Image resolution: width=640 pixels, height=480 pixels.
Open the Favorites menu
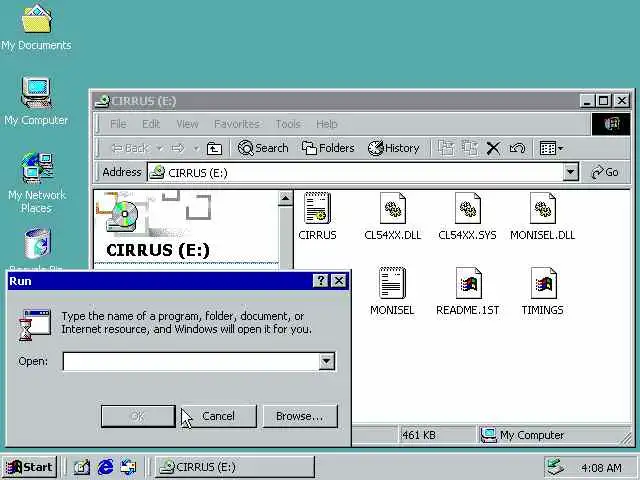tap(237, 124)
